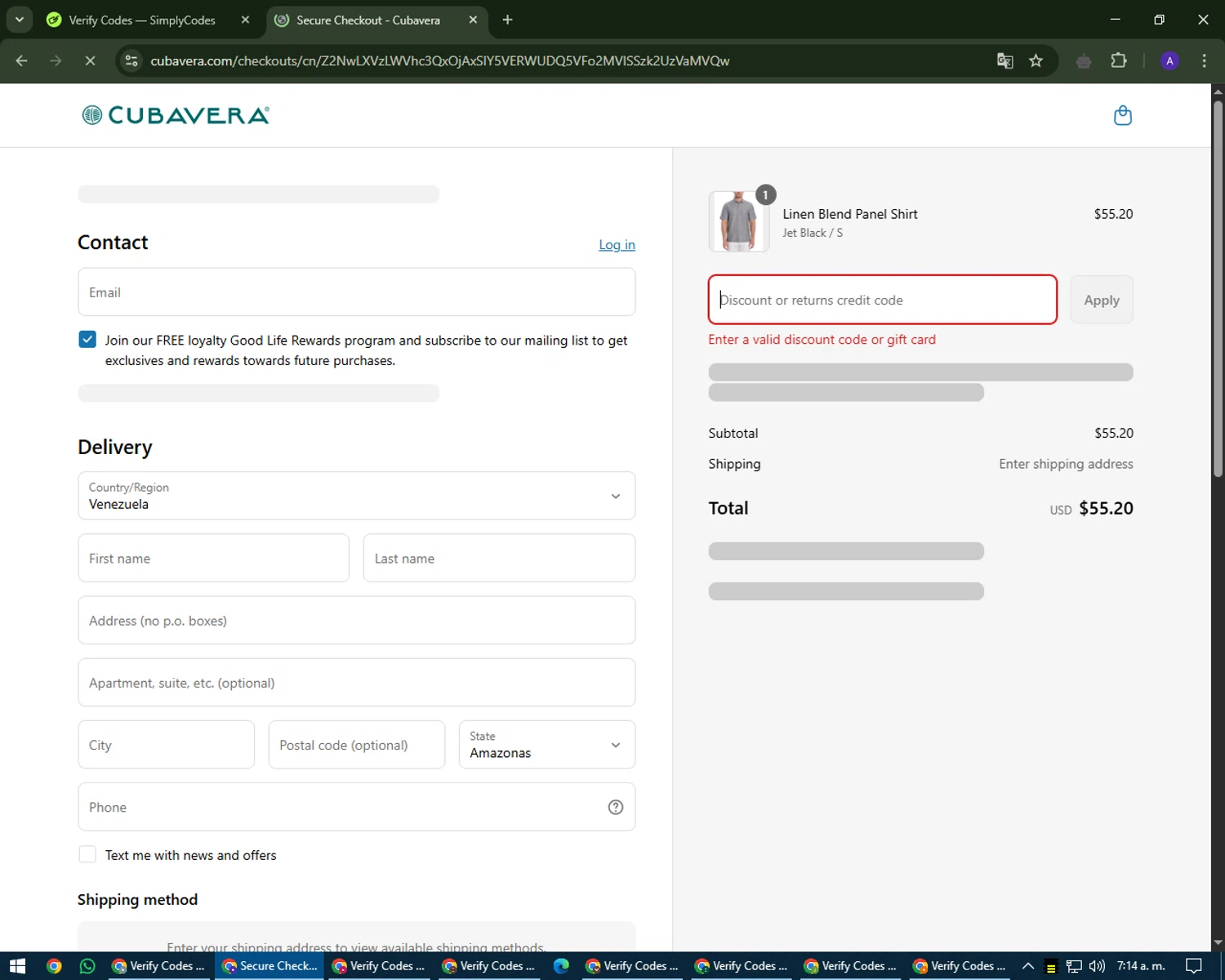This screenshot has height=980, width=1225.
Task: Select the Secure Checkout - Cubavera tab
Action: pos(377,20)
